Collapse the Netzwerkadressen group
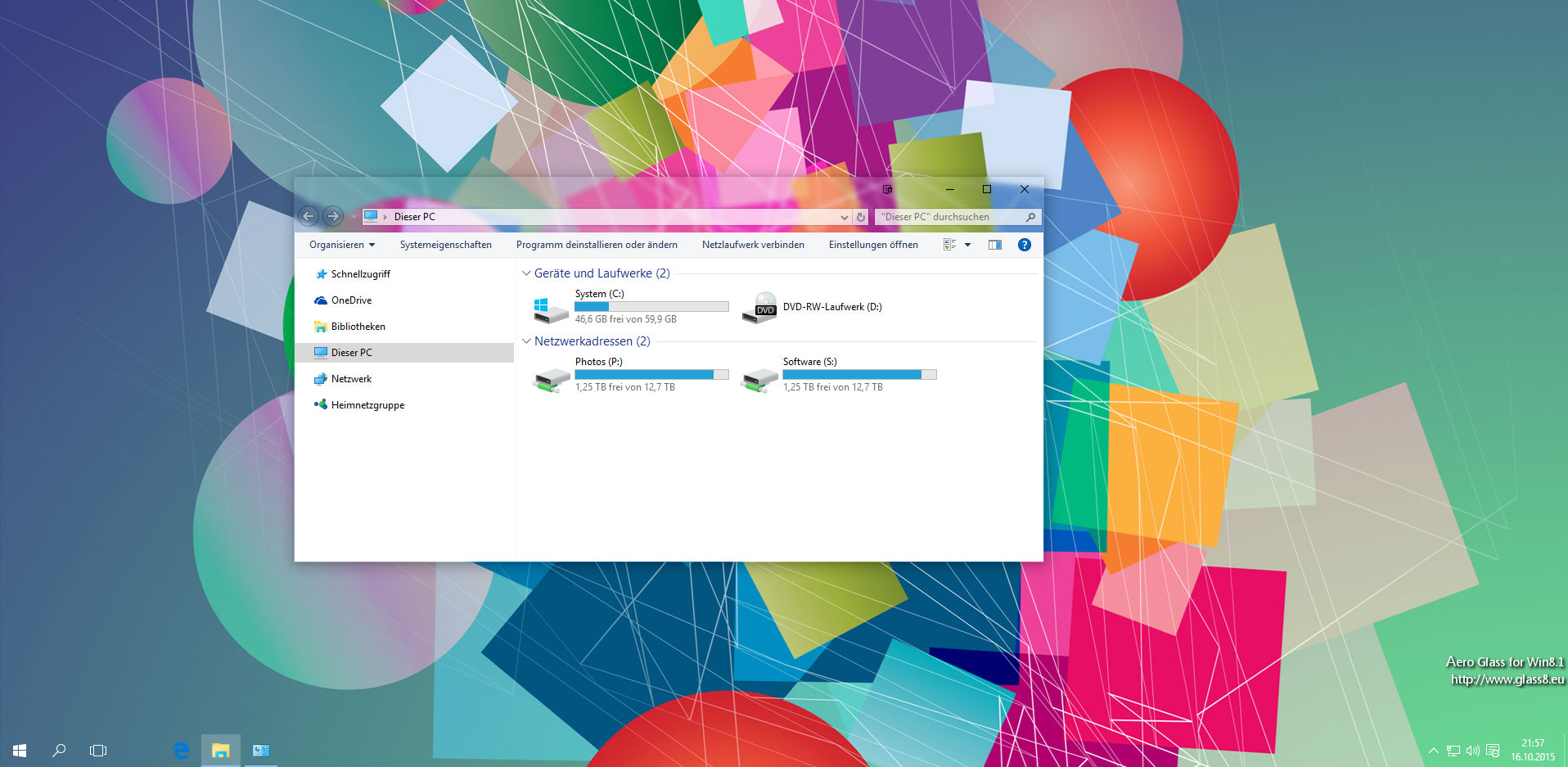 tap(526, 341)
